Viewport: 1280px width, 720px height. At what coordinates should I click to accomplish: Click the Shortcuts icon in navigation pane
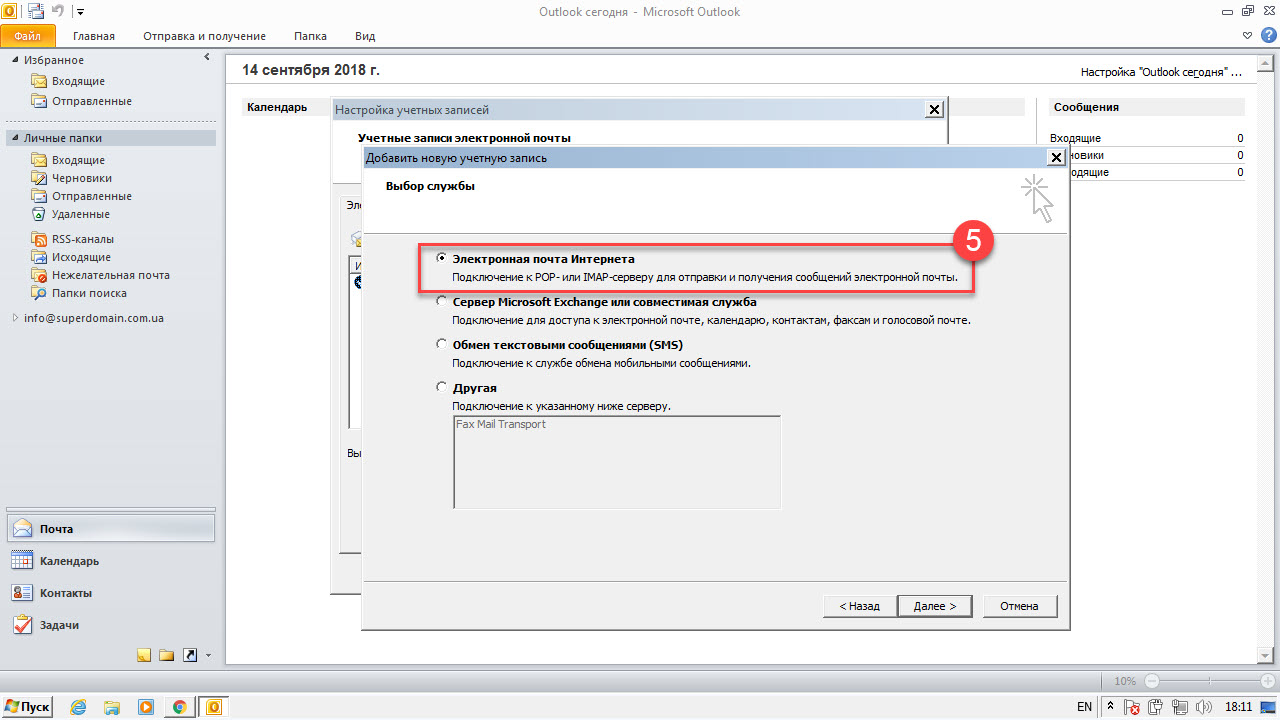pyautogui.click(x=189, y=656)
